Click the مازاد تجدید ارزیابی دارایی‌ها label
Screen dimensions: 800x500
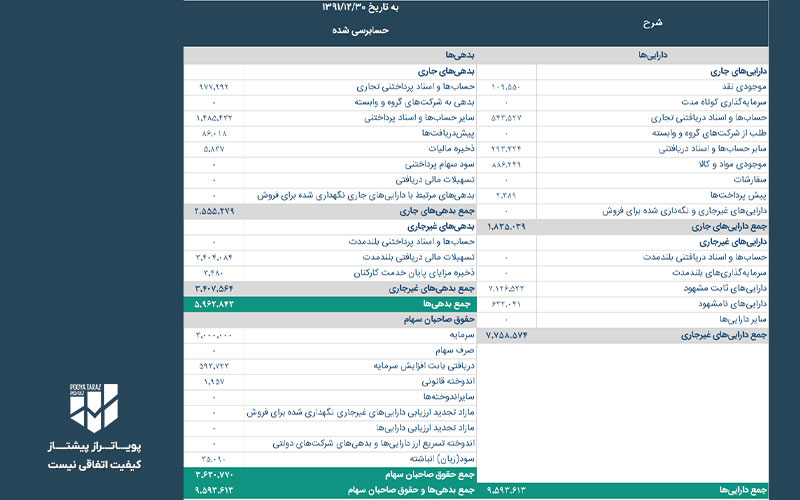(426, 428)
